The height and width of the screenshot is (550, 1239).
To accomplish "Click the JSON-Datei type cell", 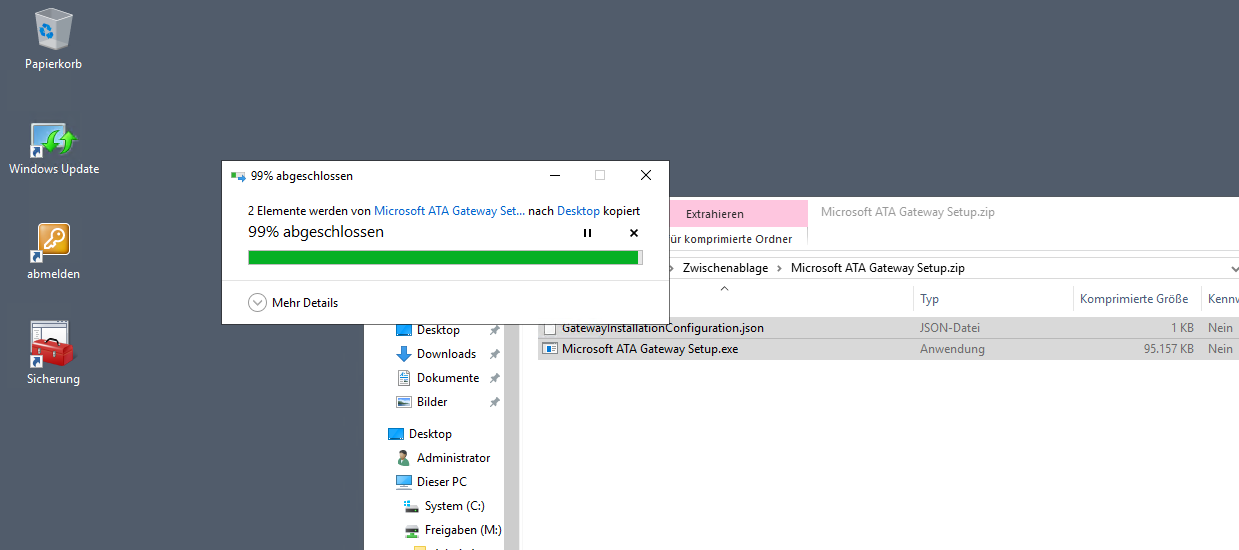I will click(950, 327).
